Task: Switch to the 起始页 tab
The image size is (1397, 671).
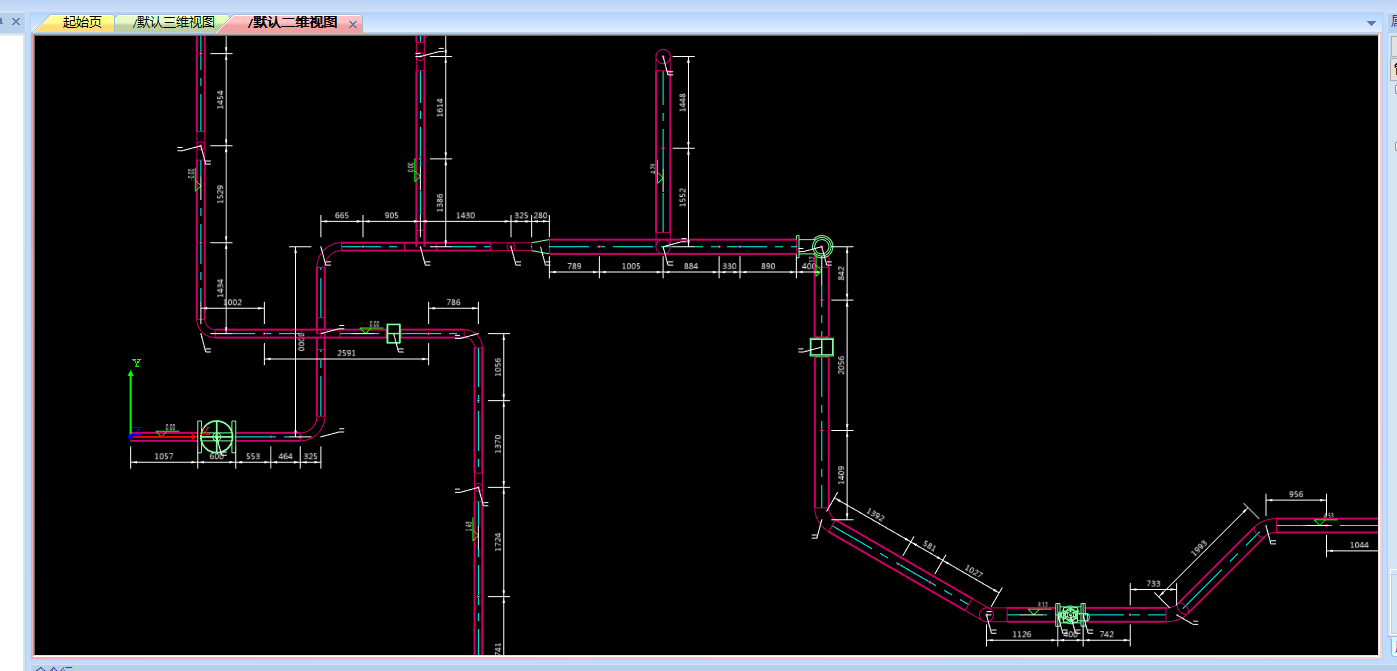Action: 81,23
